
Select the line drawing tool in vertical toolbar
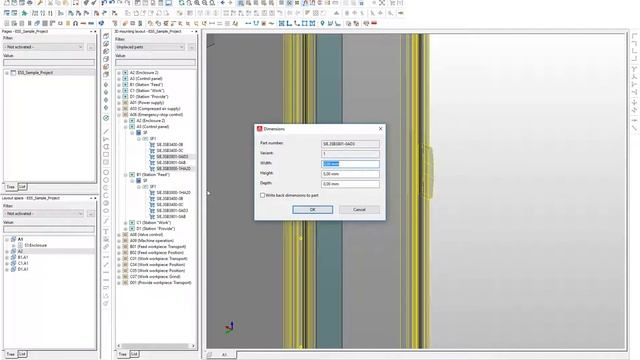106,131
